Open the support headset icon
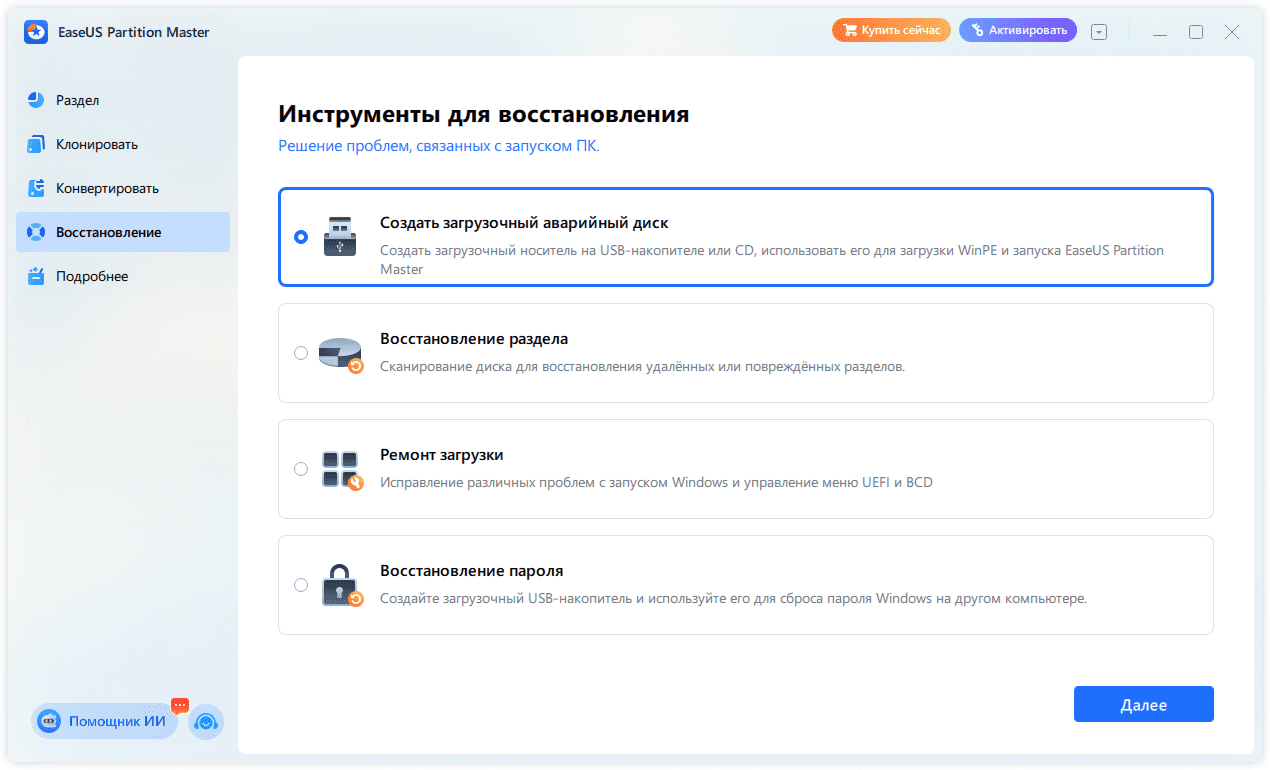Image resolution: width=1270 pixels, height=770 pixels. (205, 721)
